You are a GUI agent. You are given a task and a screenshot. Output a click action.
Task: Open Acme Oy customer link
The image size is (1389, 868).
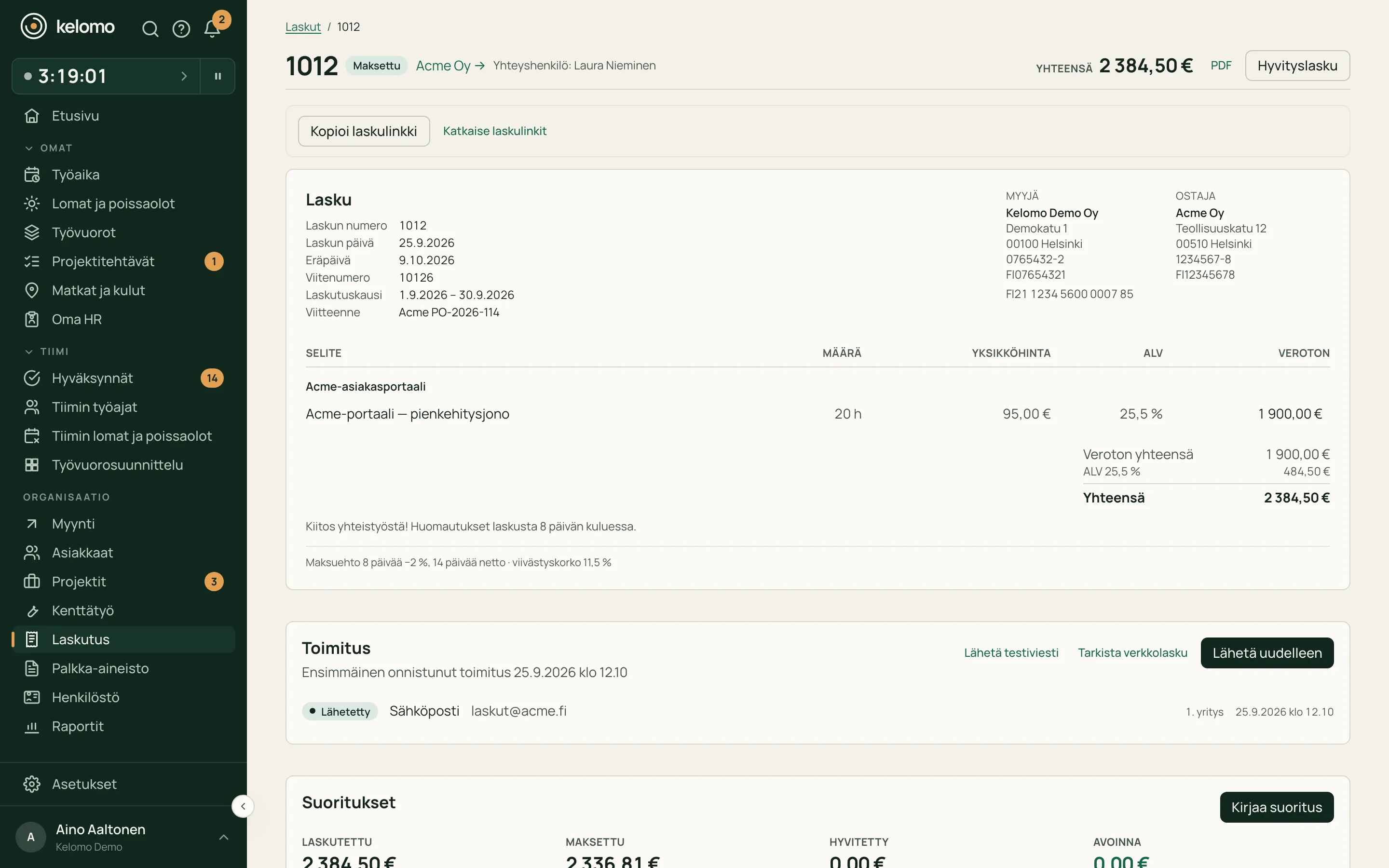[450, 66]
